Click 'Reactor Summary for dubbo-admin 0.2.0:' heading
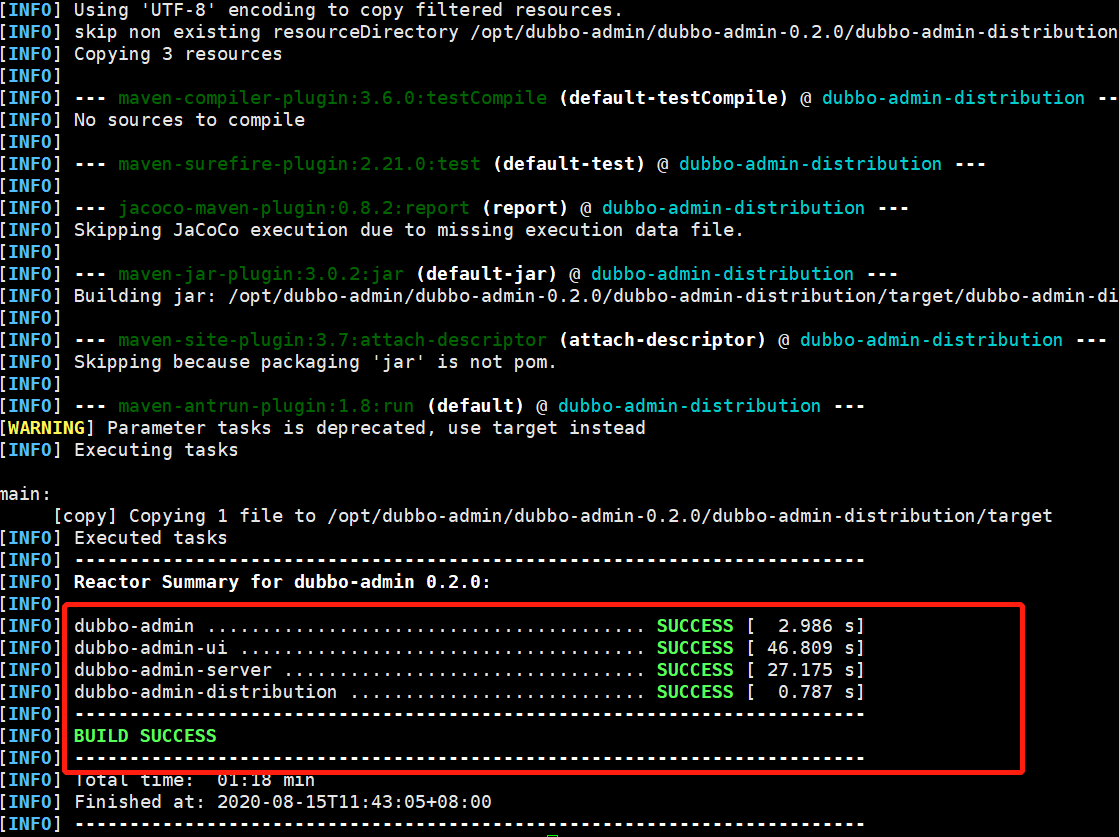The width and height of the screenshot is (1119, 837). click(x=282, y=582)
